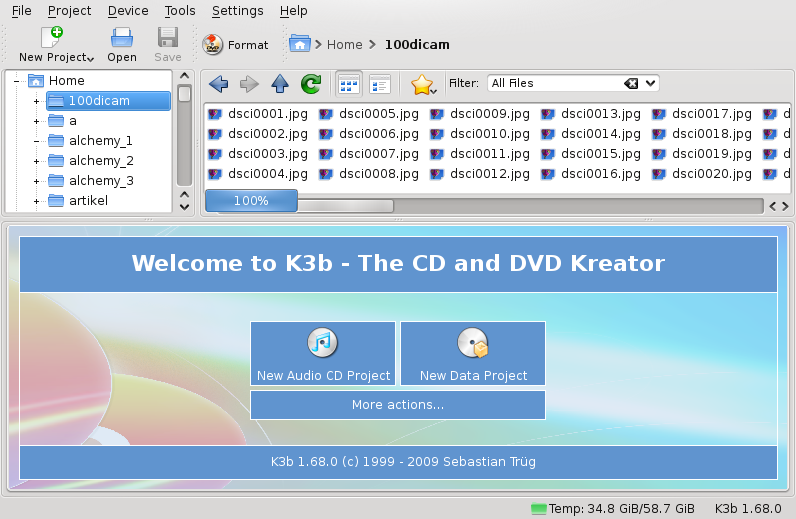Open the Tools menu
796x519 pixels.
[x=180, y=11]
